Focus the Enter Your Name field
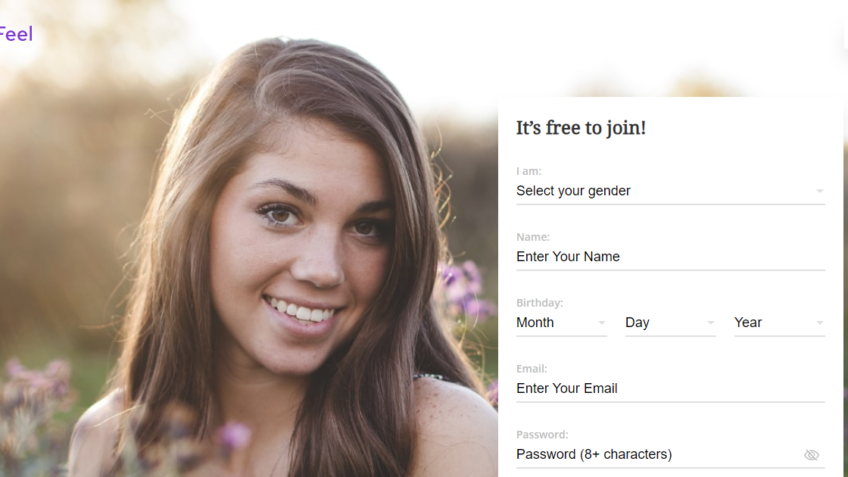Screen dimensions: 848x477 (x=671, y=257)
